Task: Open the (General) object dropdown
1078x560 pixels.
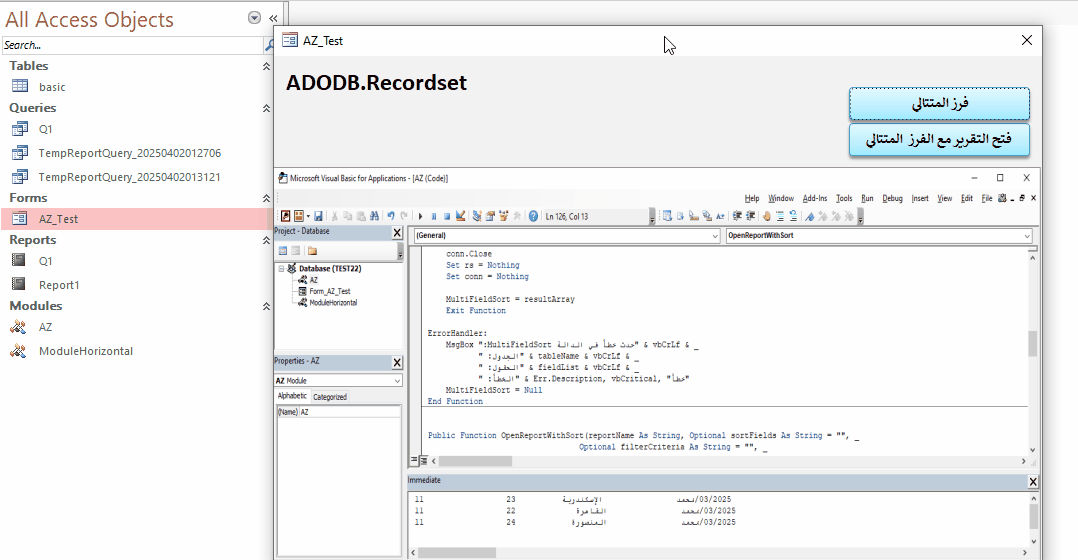Action: 714,236
